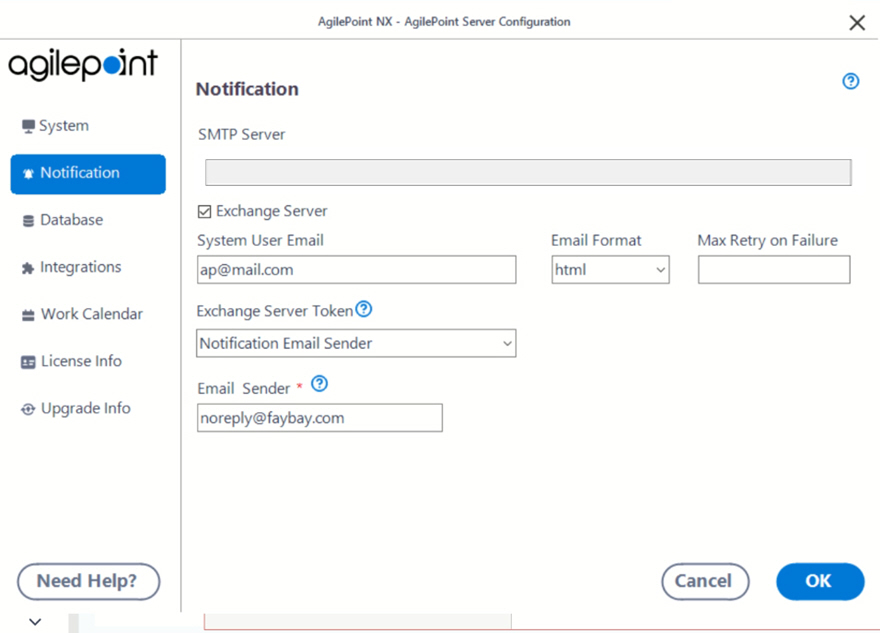Click the Email Format label
The image size is (880, 633).
coord(596,241)
